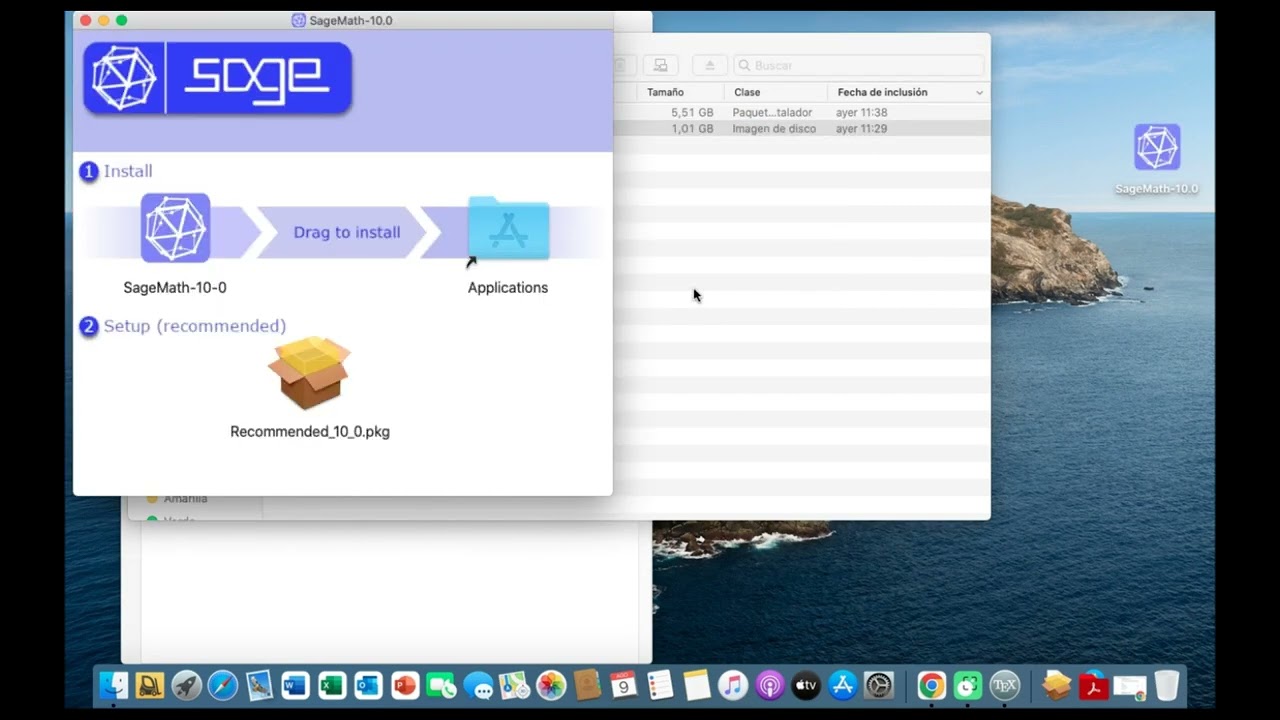Click the 1,01 GB size cell
Image resolution: width=1280 pixels, height=720 pixels.
point(692,129)
